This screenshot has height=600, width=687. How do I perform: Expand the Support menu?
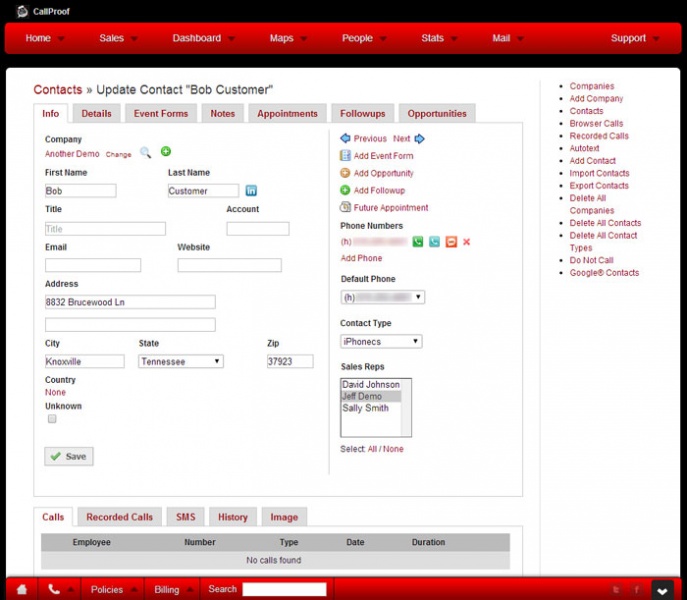click(635, 38)
